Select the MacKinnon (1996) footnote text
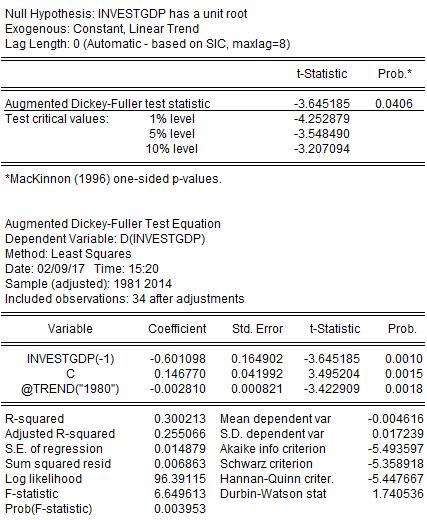Screen dimensions: 427x520 click(113, 179)
